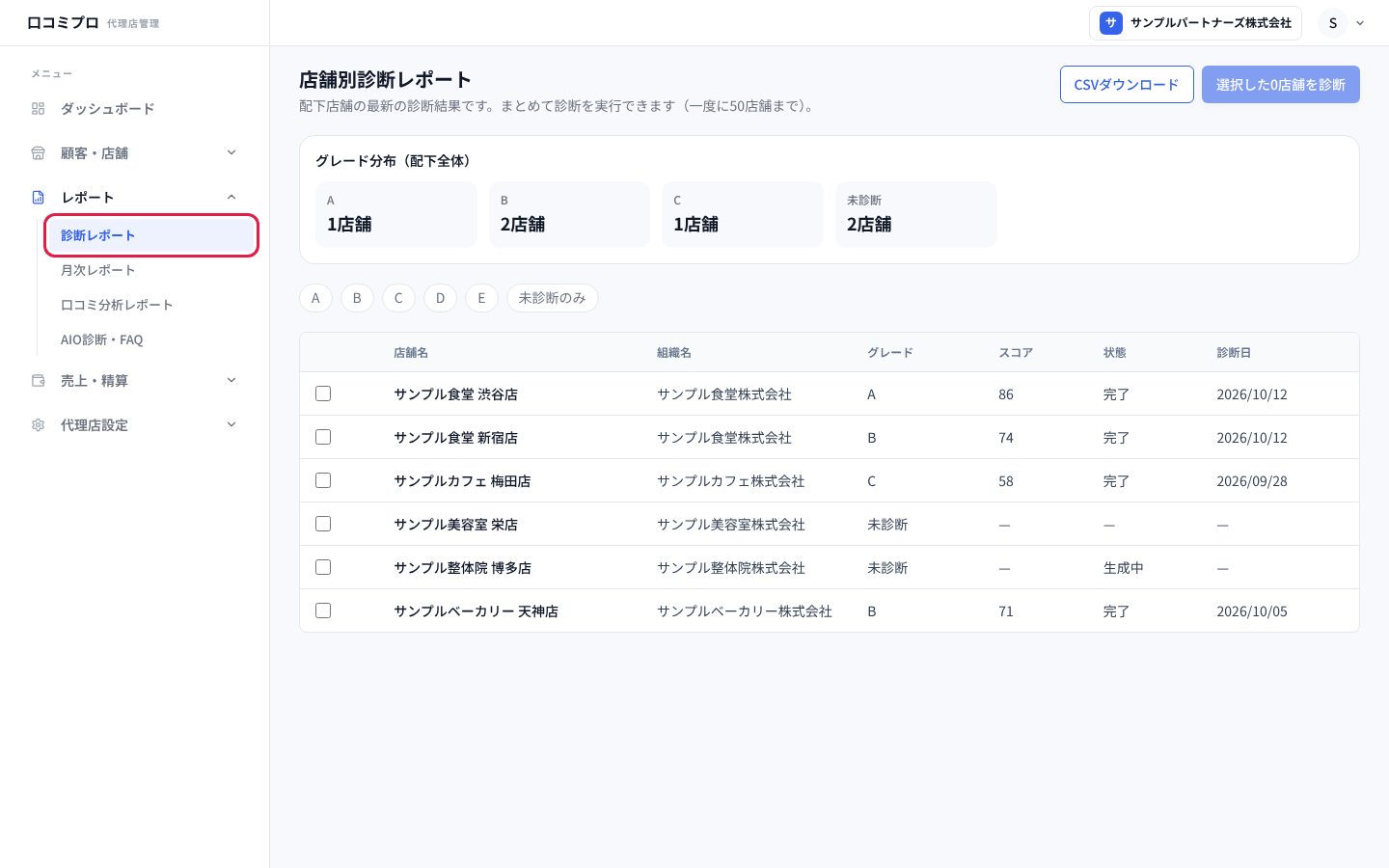This screenshot has width=1389, height=868.
Task: Collapse the レポート section chevron
Action: 231,197
